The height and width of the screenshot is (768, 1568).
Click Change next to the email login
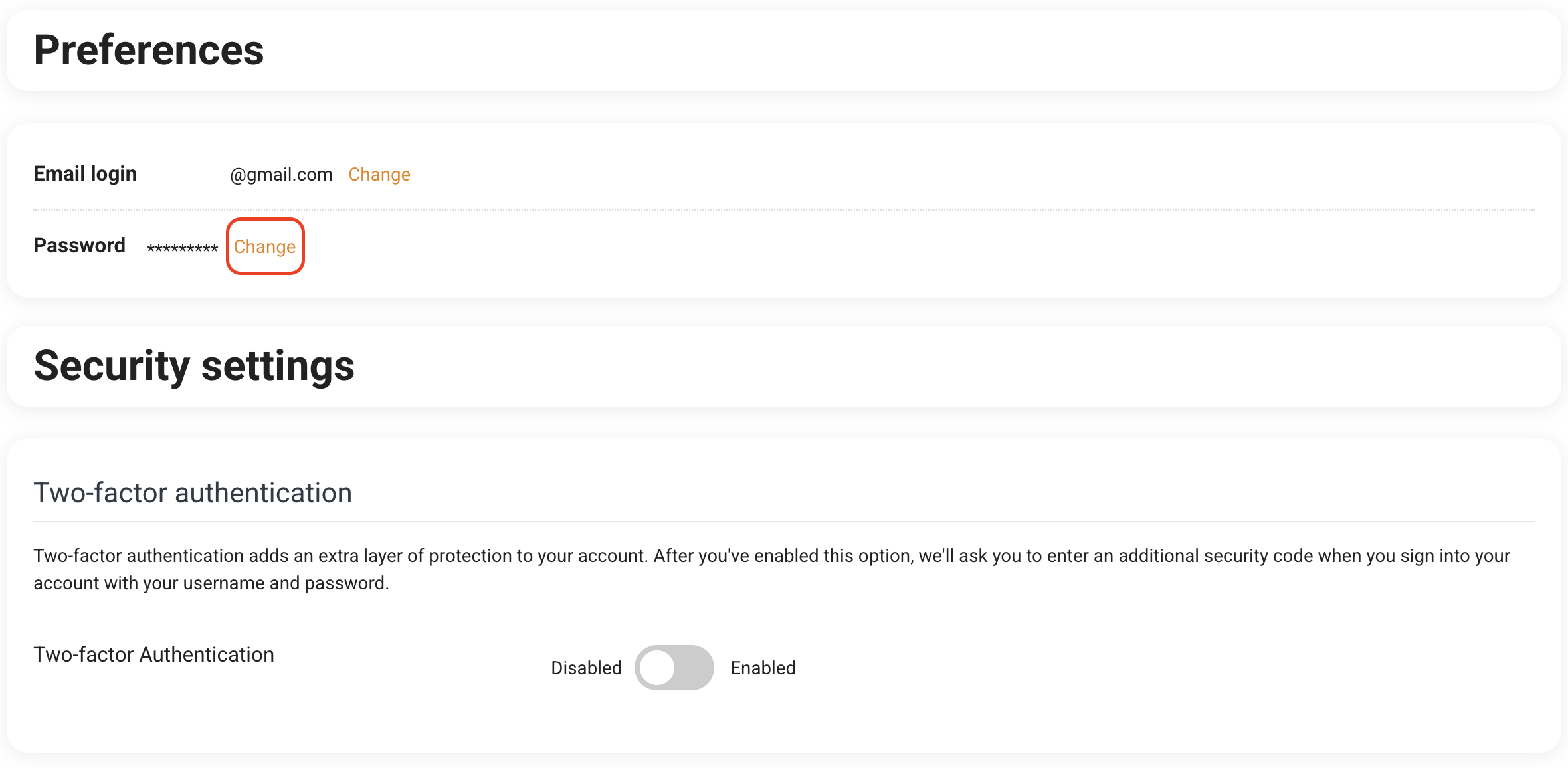[379, 174]
